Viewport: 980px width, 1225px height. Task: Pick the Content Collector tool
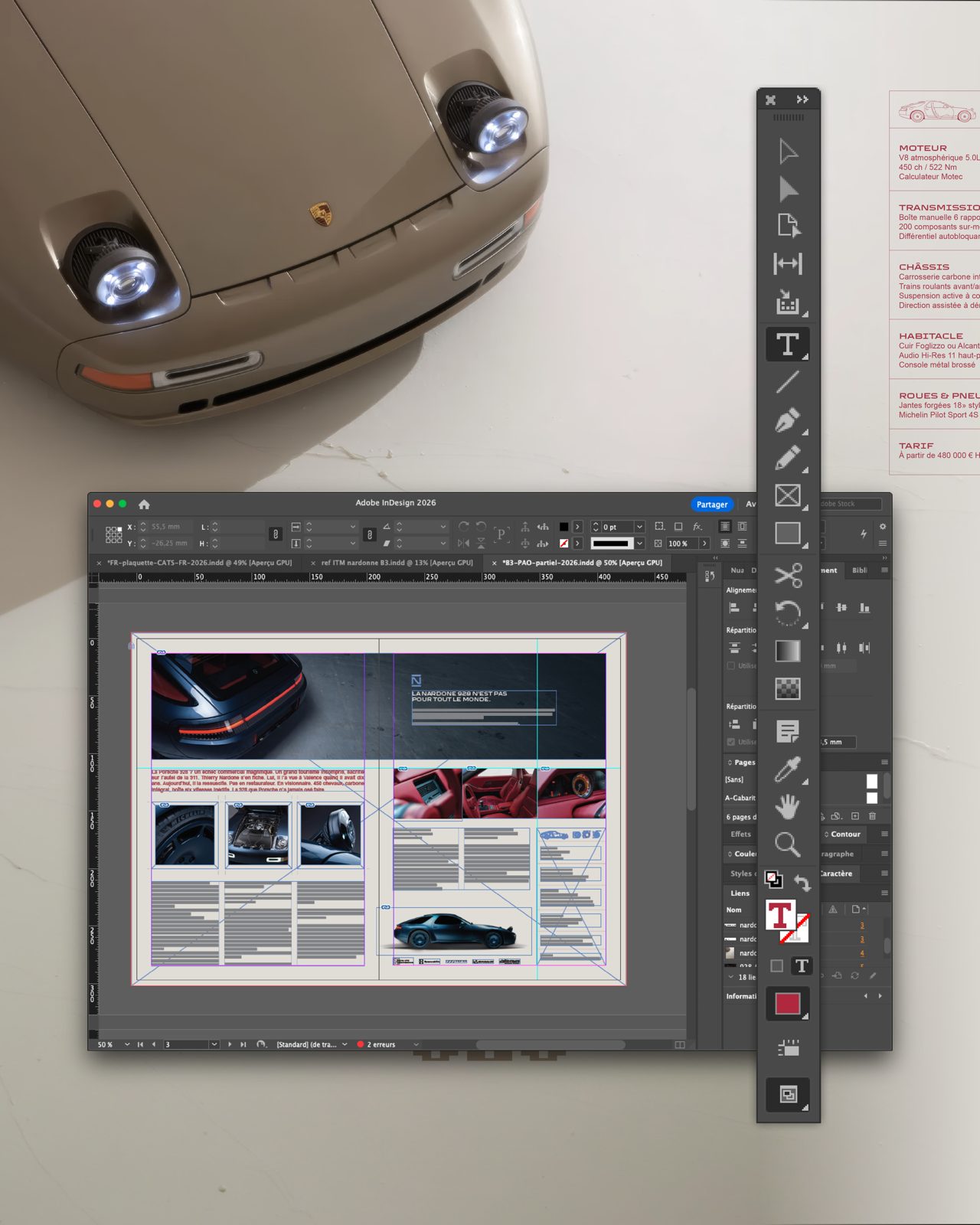point(788,302)
